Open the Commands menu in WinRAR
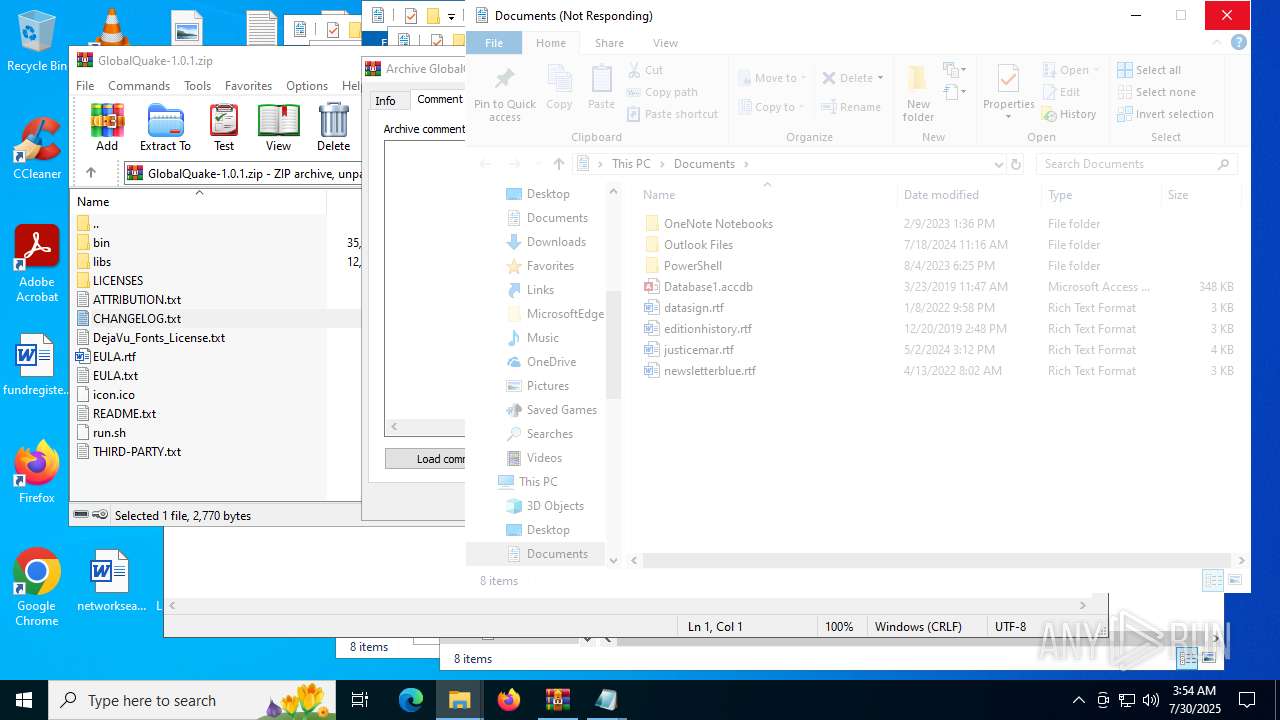Image resolution: width=1280 pixels, height=720 pixels. (x=139, y=86)
